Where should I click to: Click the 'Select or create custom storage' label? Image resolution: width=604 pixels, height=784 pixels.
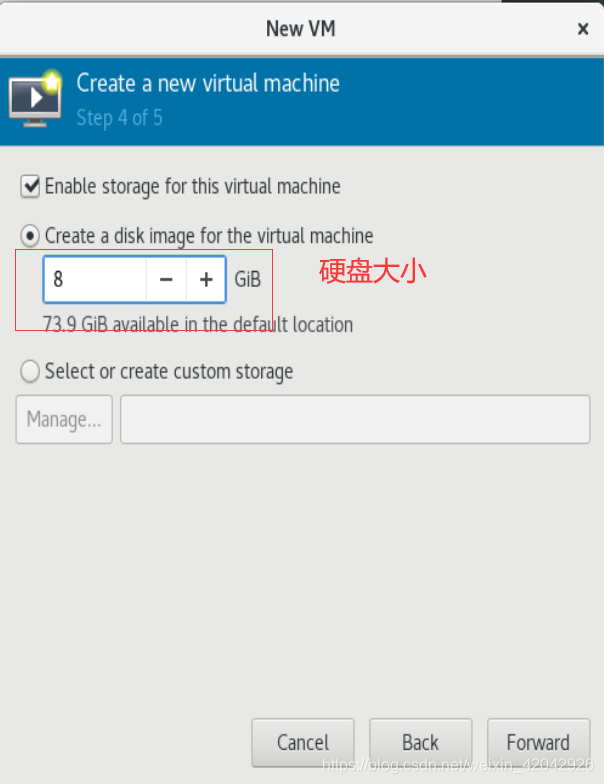[x=169, y=372]
